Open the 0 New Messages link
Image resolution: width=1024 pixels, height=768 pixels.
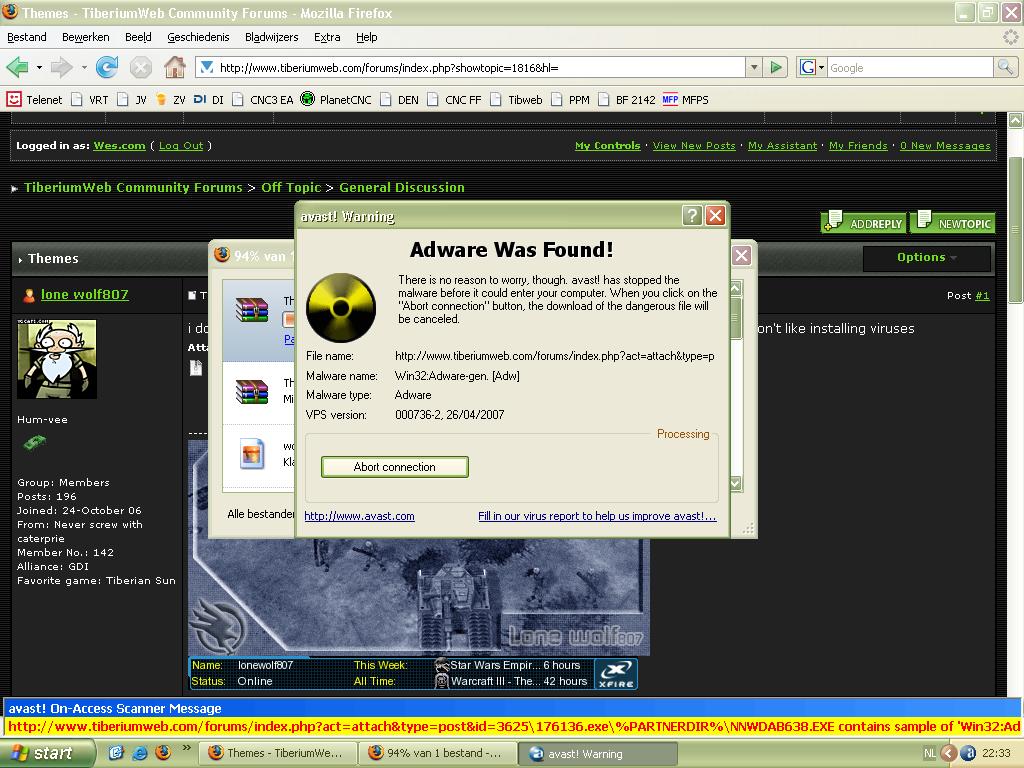point(945,146)
